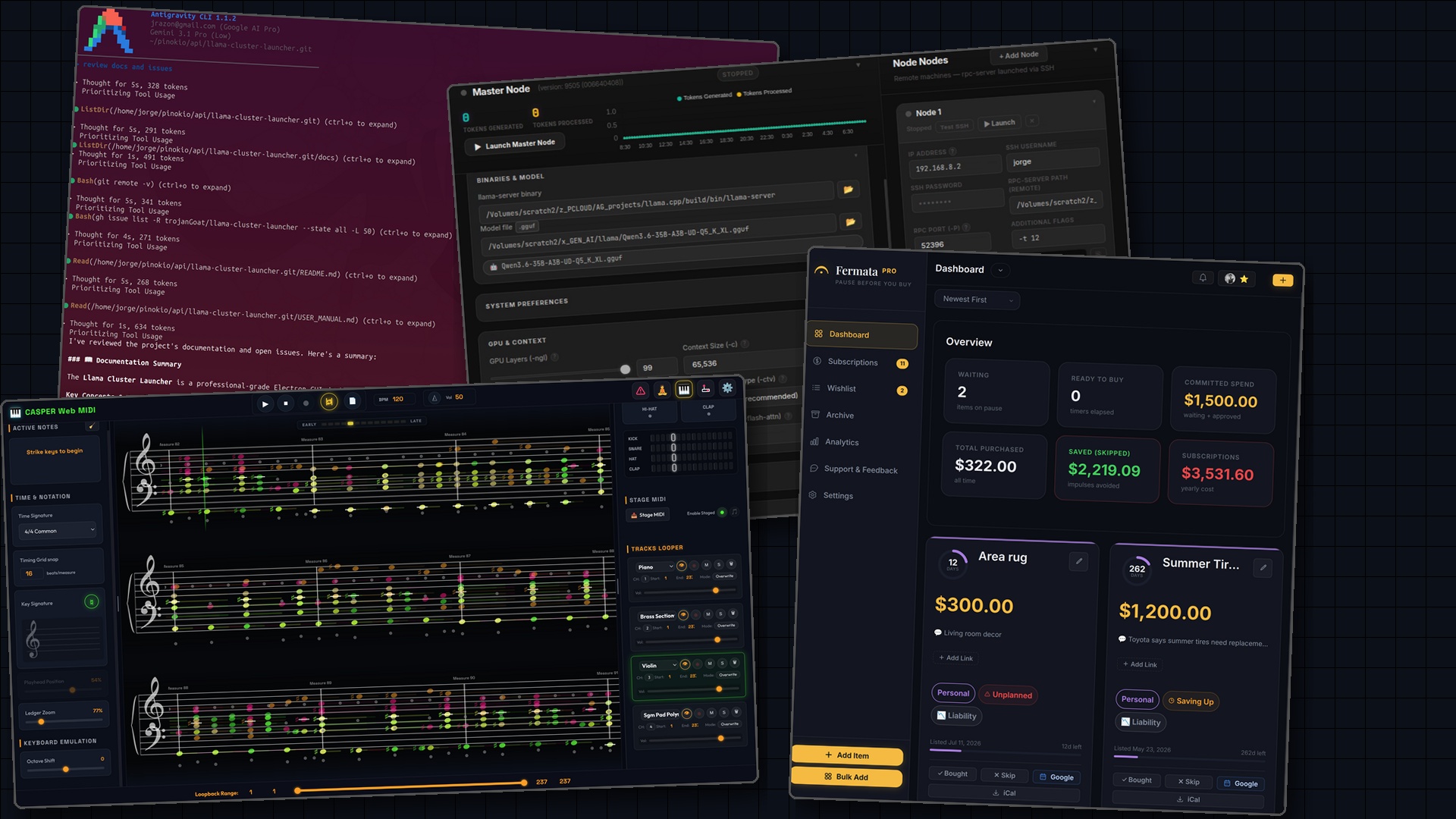This screenshot has width=1456, height=819.
Task: Open Support & Feedback in Fermata sidebar
Action: click(855, 469)
